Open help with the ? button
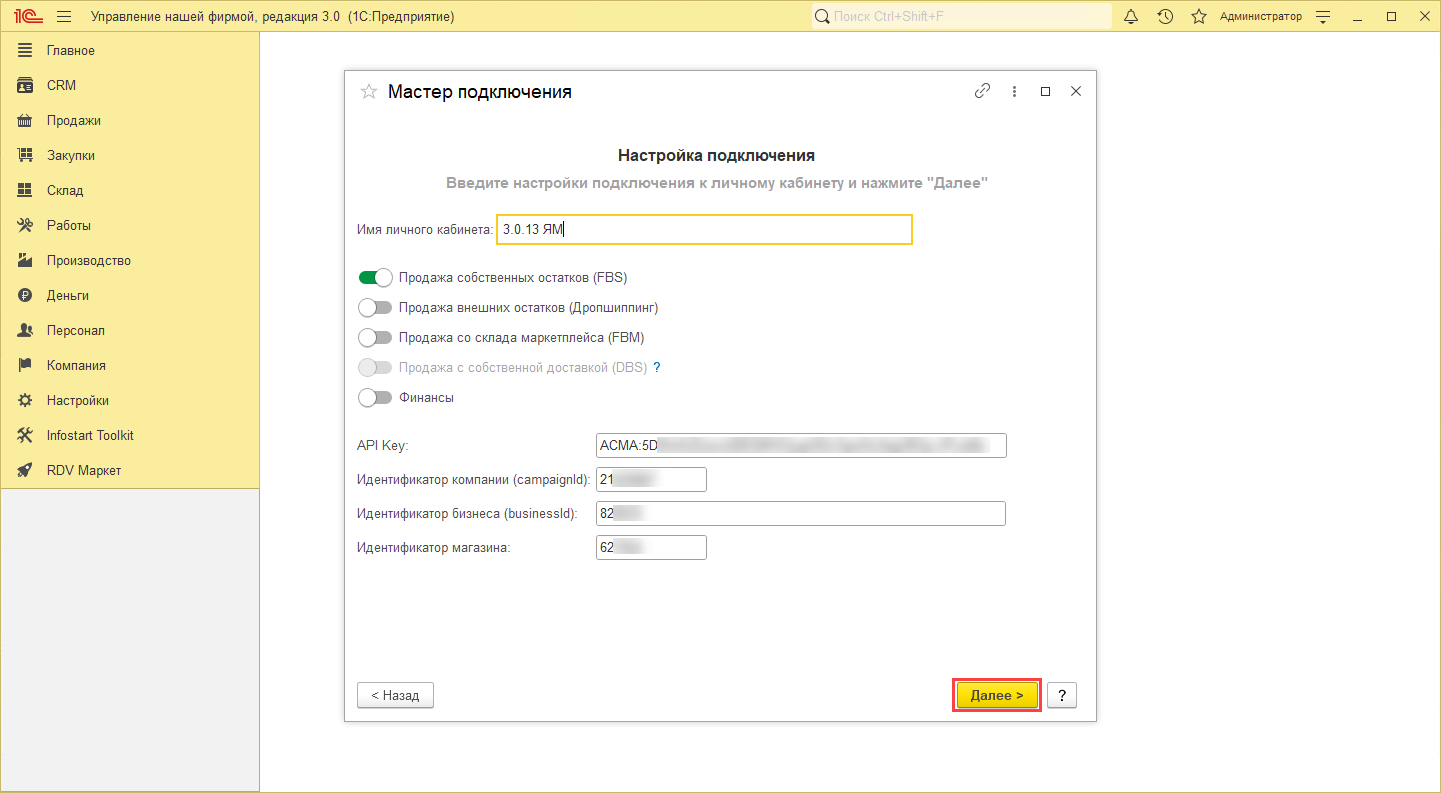Image resolution: width=1441 pixels, height=793 pixels. 1062,695
